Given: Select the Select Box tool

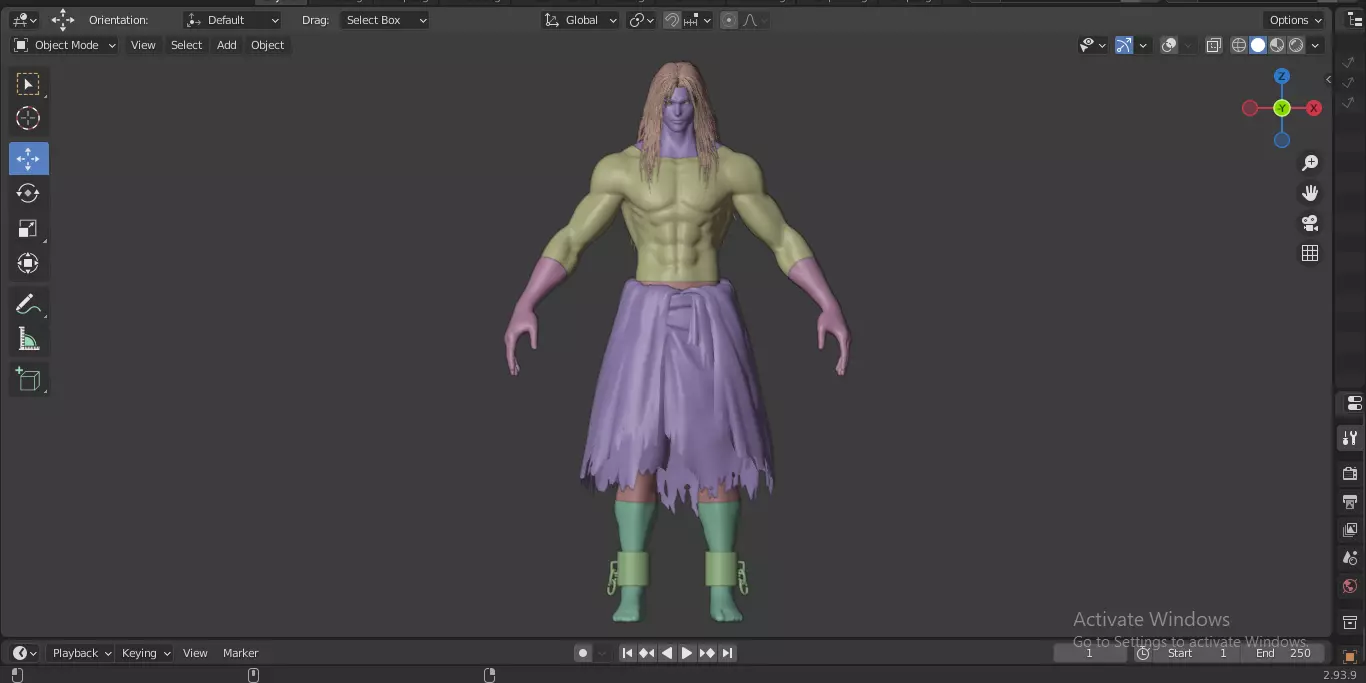Looking at the screenshot, I should (x=28, y=84).
